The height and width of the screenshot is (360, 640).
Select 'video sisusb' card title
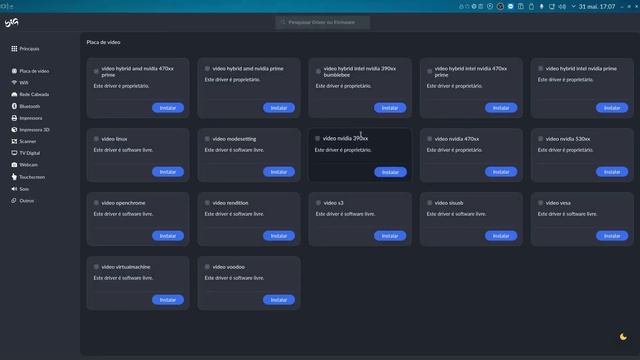449,203
